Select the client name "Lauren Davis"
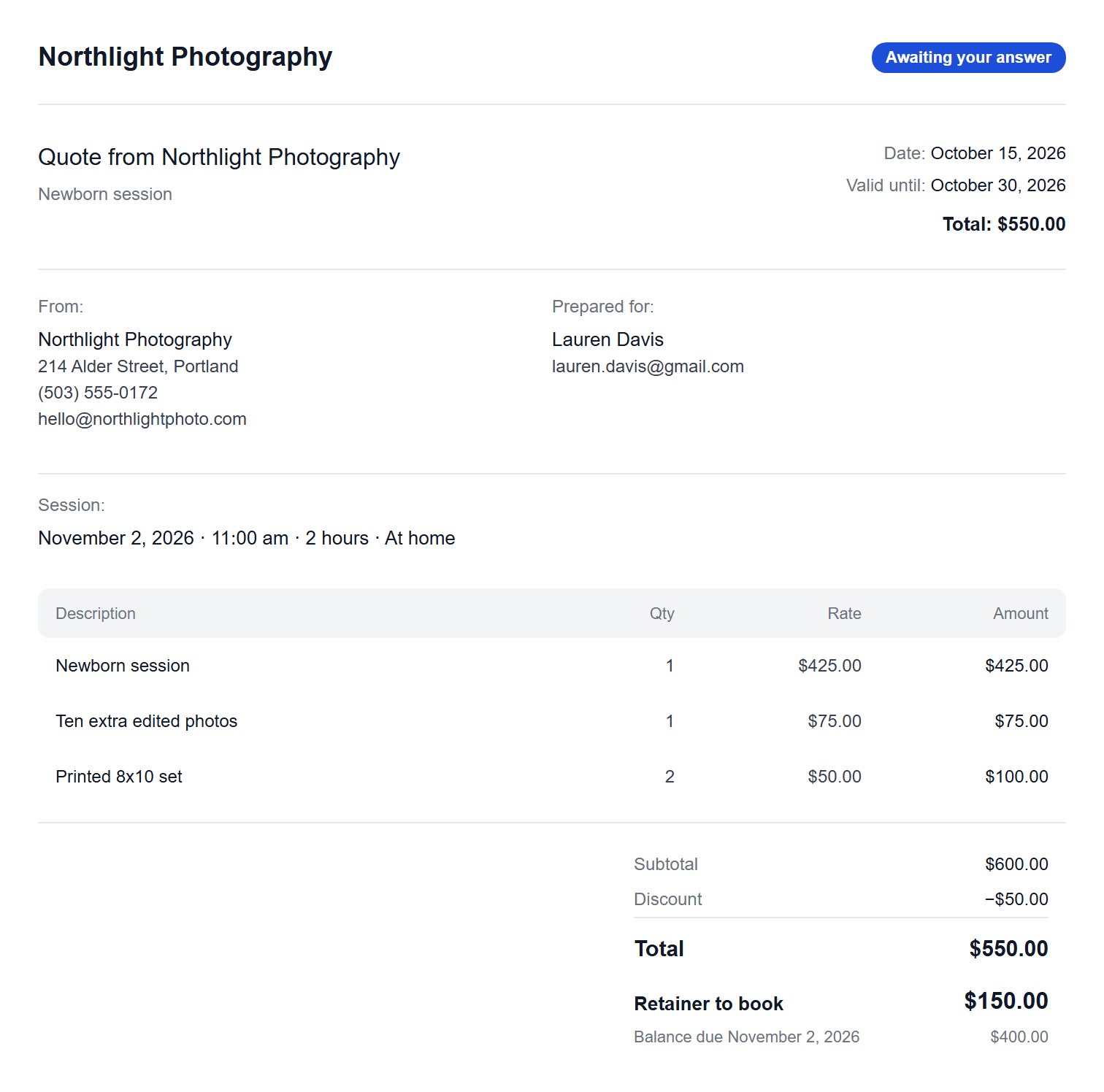 pos(607,339)
